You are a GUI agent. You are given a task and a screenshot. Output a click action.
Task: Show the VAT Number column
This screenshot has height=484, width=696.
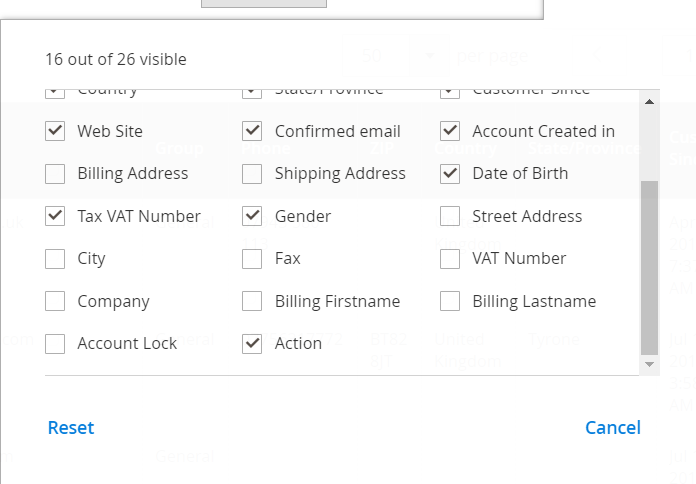pyautogui.click(x=450, y=259)
